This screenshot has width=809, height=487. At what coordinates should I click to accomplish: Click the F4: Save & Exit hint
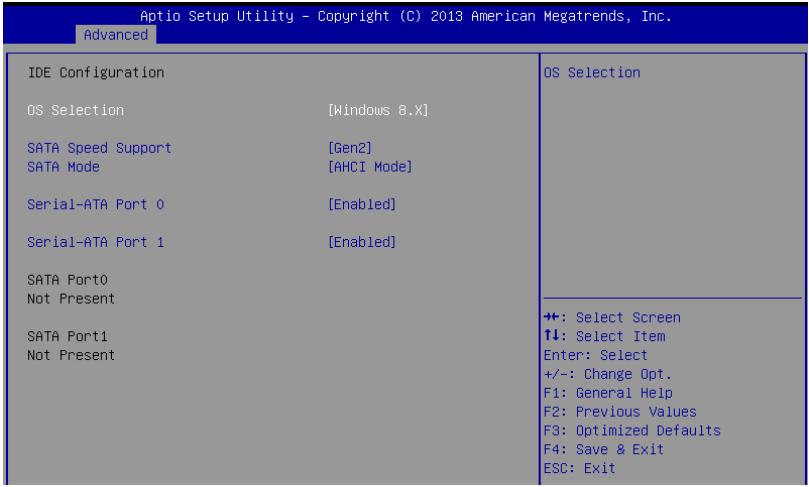pos(604,449)
